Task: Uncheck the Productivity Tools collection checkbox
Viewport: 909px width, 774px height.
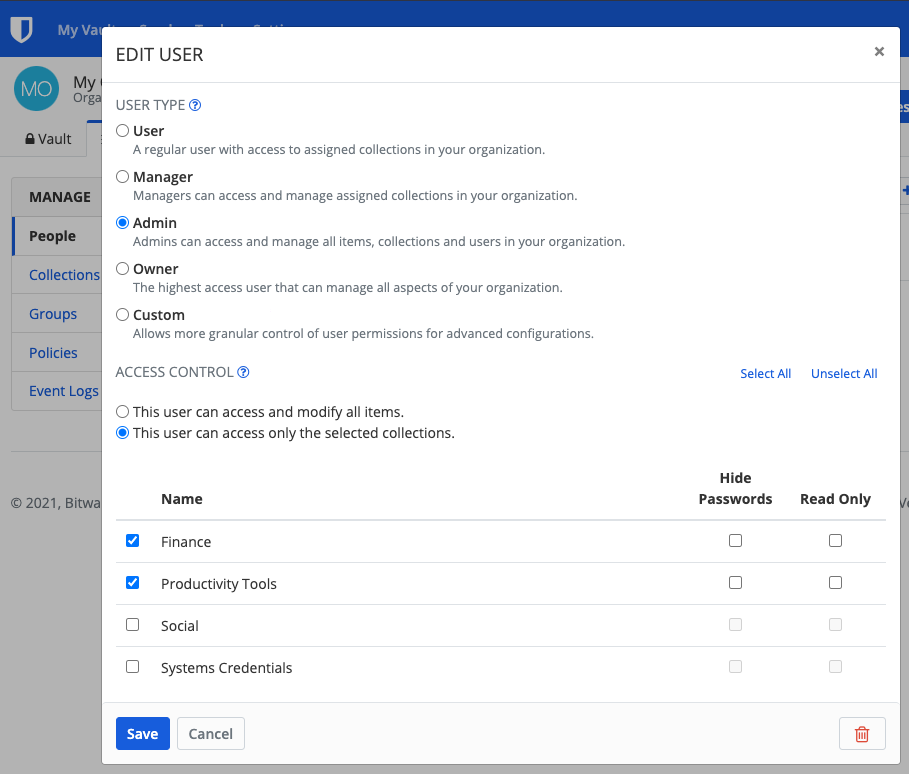Action: (133, 583)
